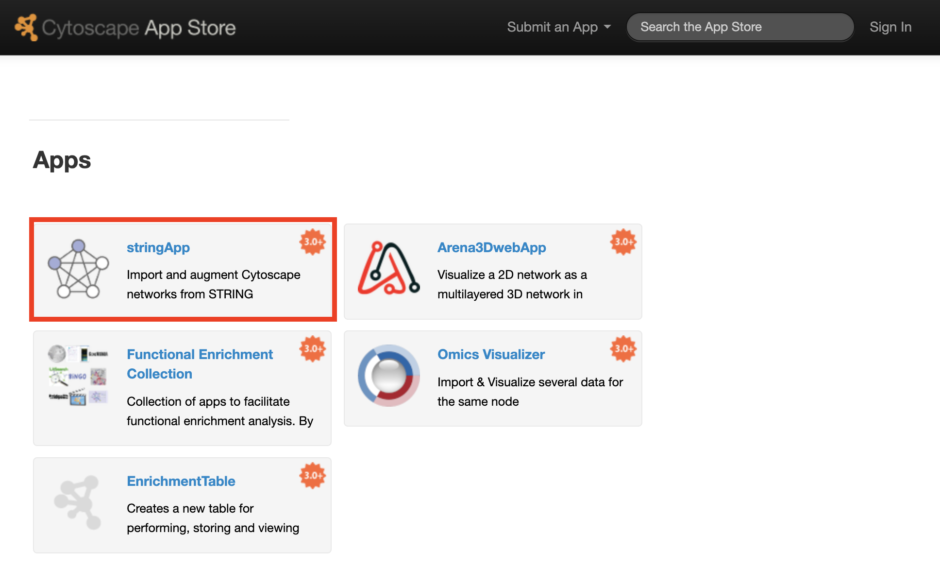Click the 3.0+ badge on Omics Visualizer
Viewport: 940px width, 585px height.
(624, 349)
